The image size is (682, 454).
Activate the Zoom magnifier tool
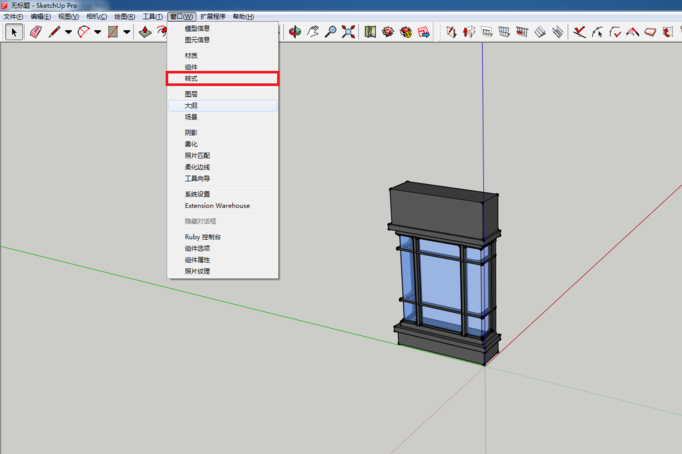tap(330, 32)
